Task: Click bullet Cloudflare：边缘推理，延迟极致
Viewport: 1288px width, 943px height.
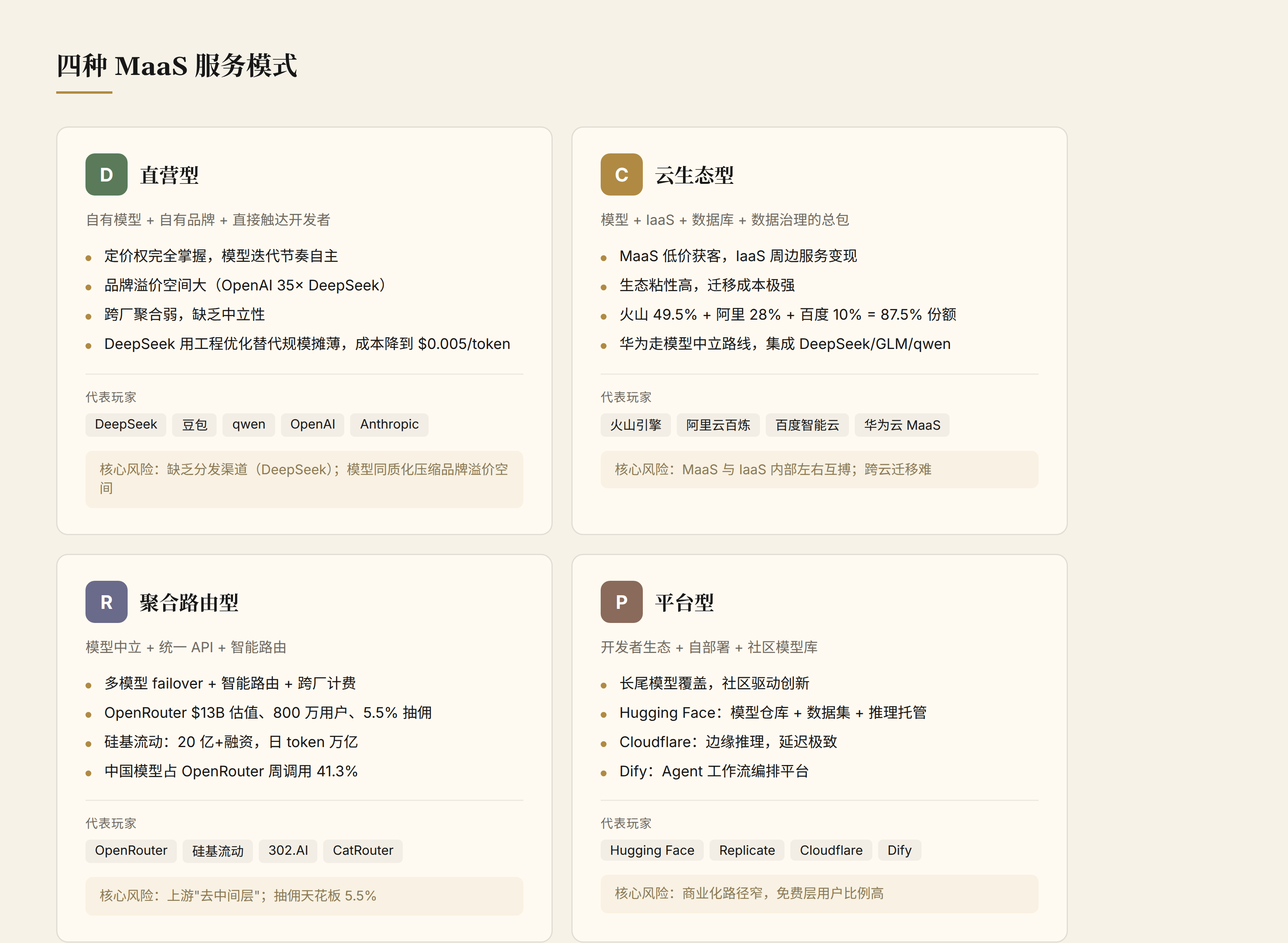Action: coord(728,742)
